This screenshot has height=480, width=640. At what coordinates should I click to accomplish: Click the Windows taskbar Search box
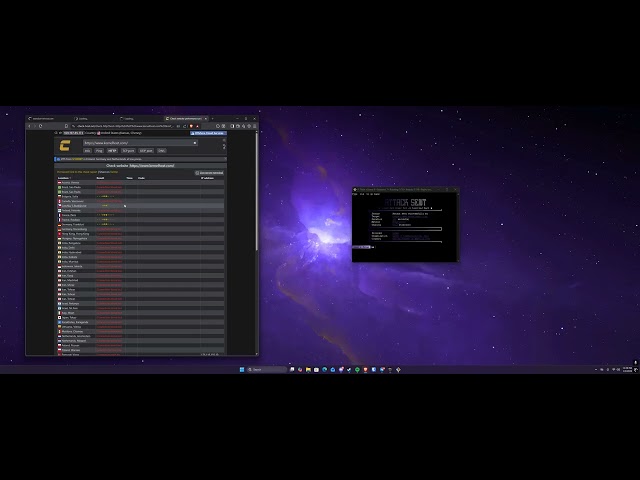tap(267, 369)
